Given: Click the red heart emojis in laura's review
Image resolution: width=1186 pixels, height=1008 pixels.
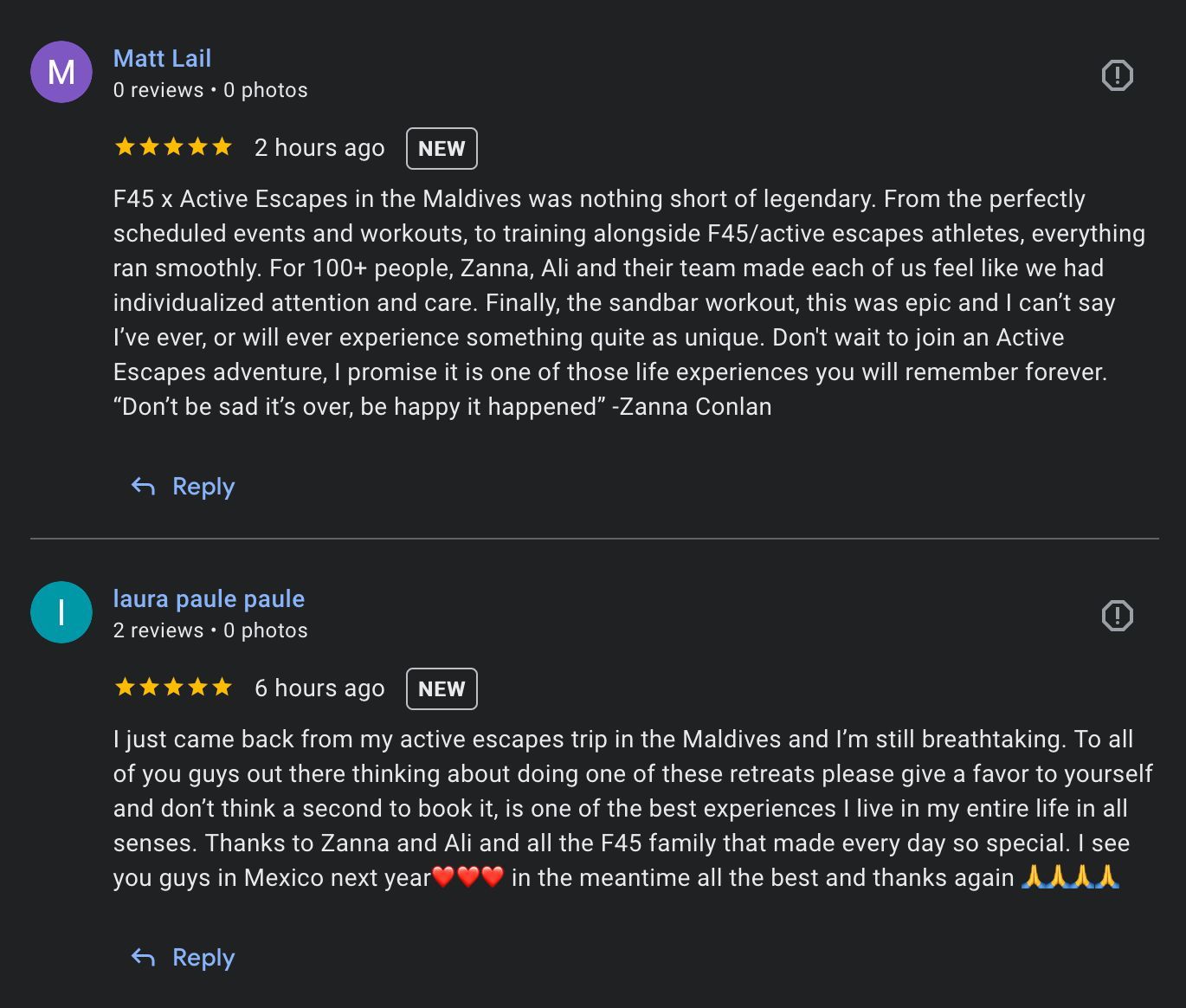Looking at the screenshot, I should click(468, 877).
